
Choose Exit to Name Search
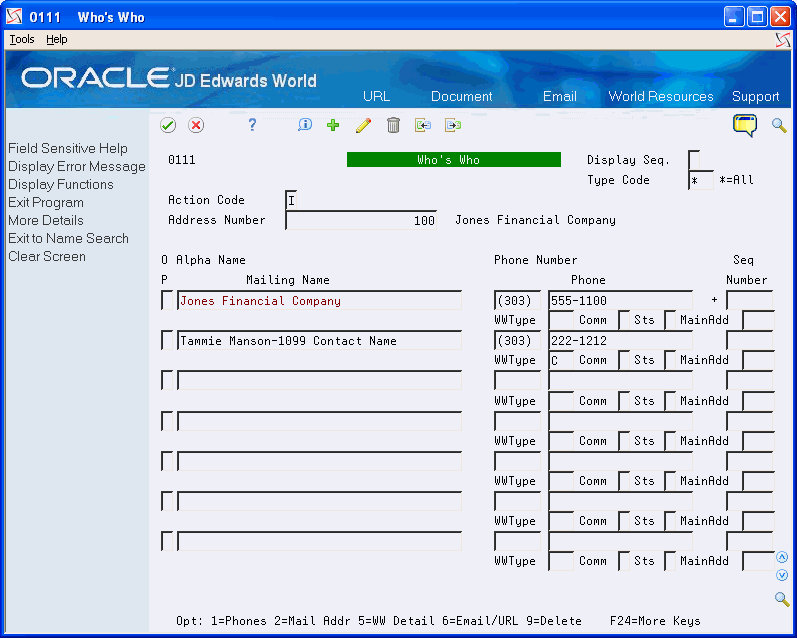pyautogui.click(x=68, y=238)
